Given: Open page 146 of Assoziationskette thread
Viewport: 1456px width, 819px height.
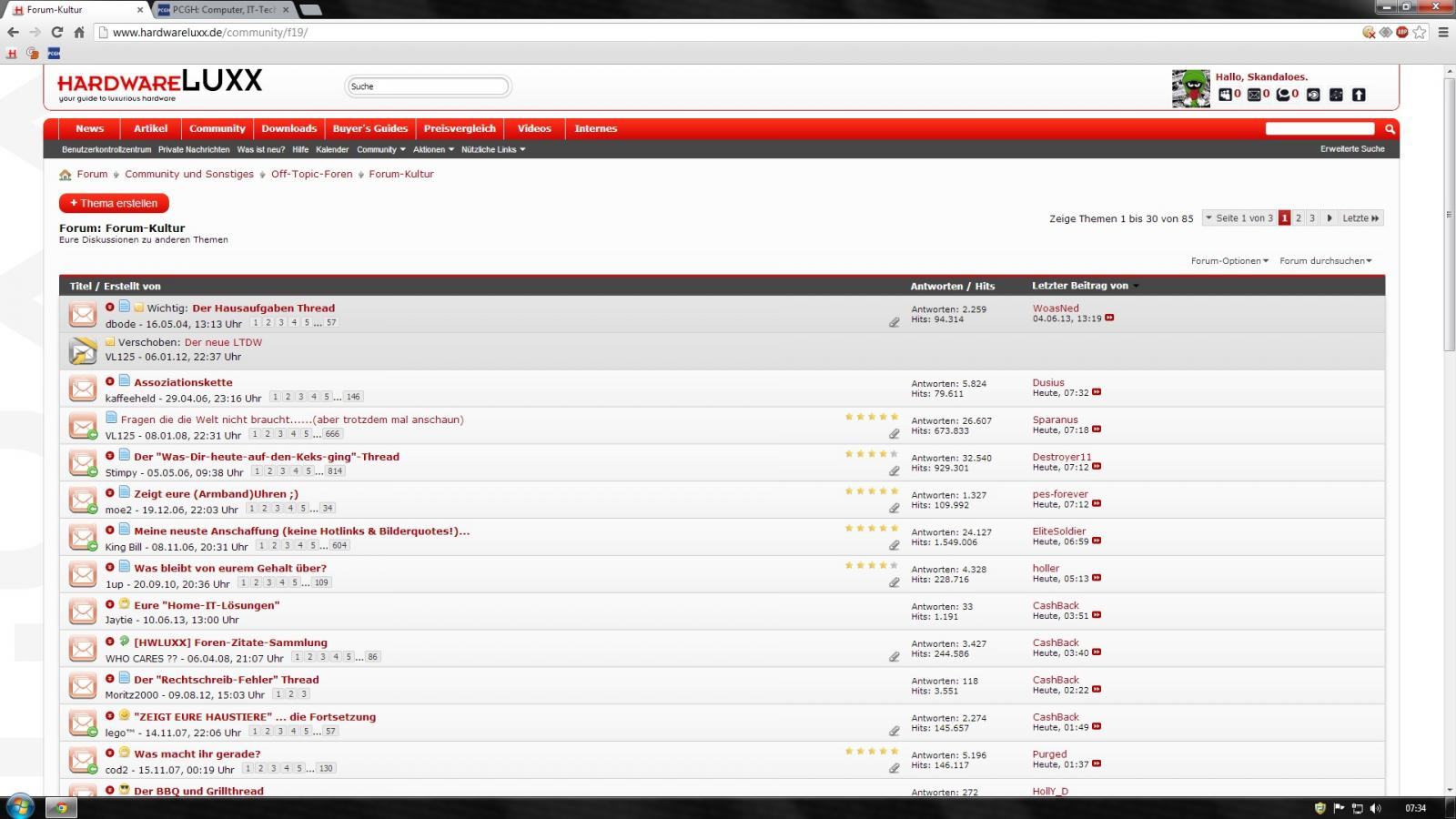Looking at the screenshot, I should point(353,397).
